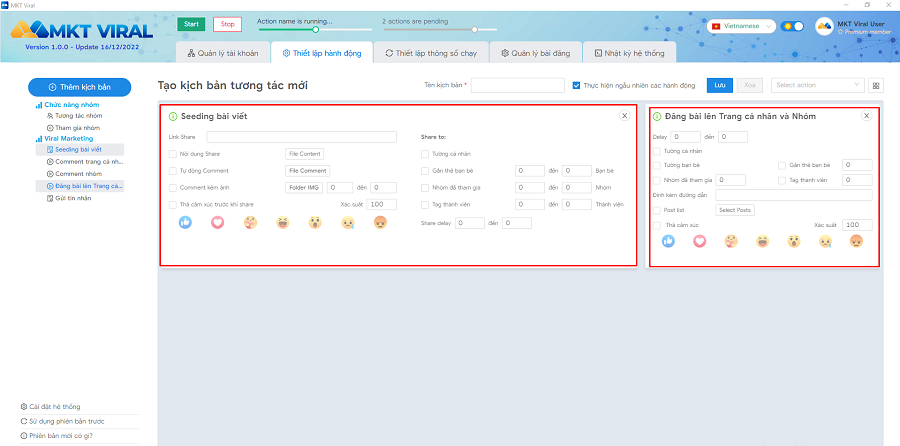Collapse the Viral Marketing tree group
This screenshot has width=900, height=446.
coord(39,138)
